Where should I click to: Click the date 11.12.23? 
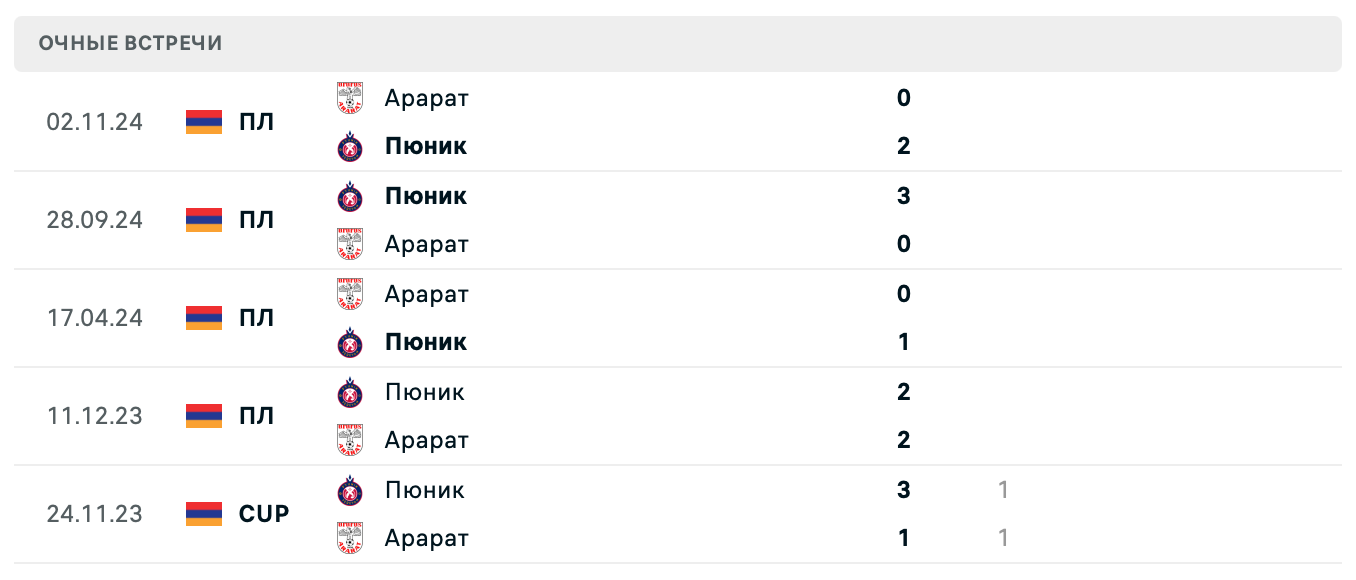point(95,416)
